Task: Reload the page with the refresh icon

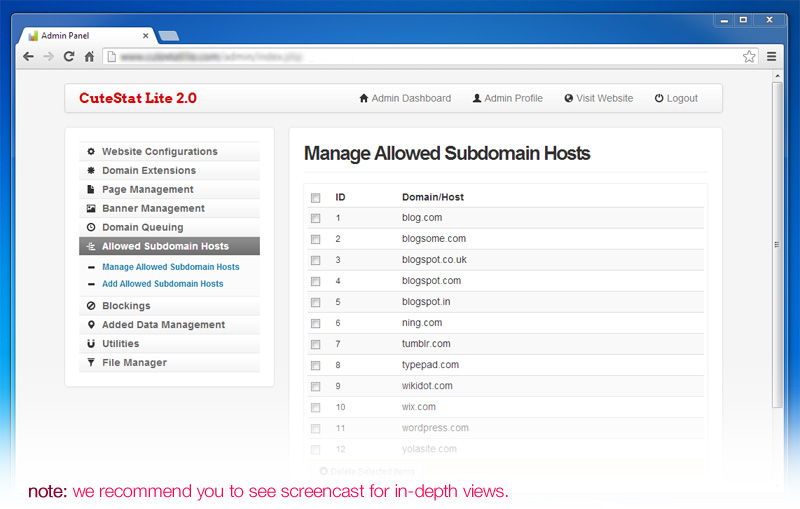Action: [x=69, y=57]
